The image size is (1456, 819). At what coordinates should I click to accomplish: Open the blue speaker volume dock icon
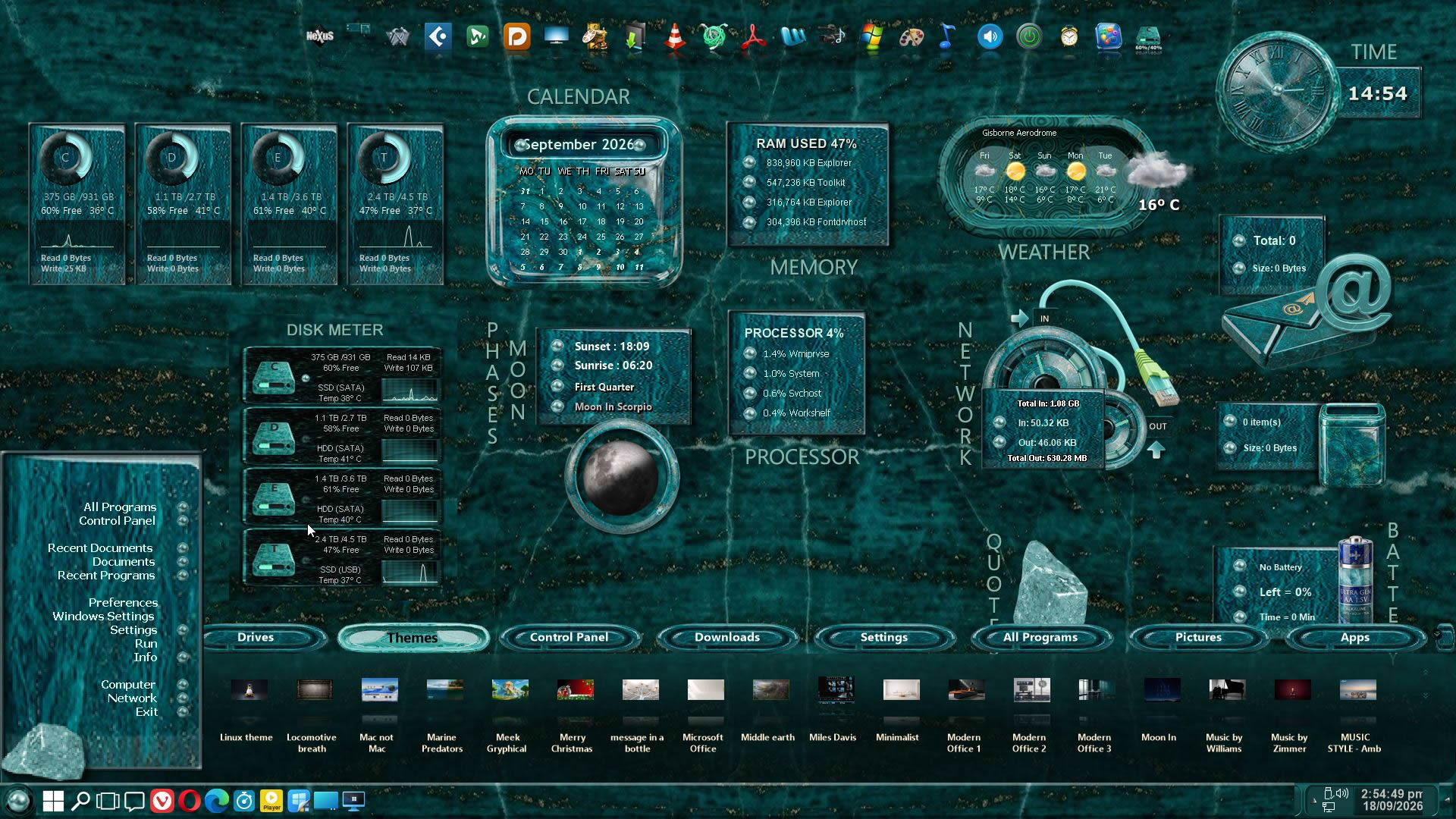coord(990,36)
